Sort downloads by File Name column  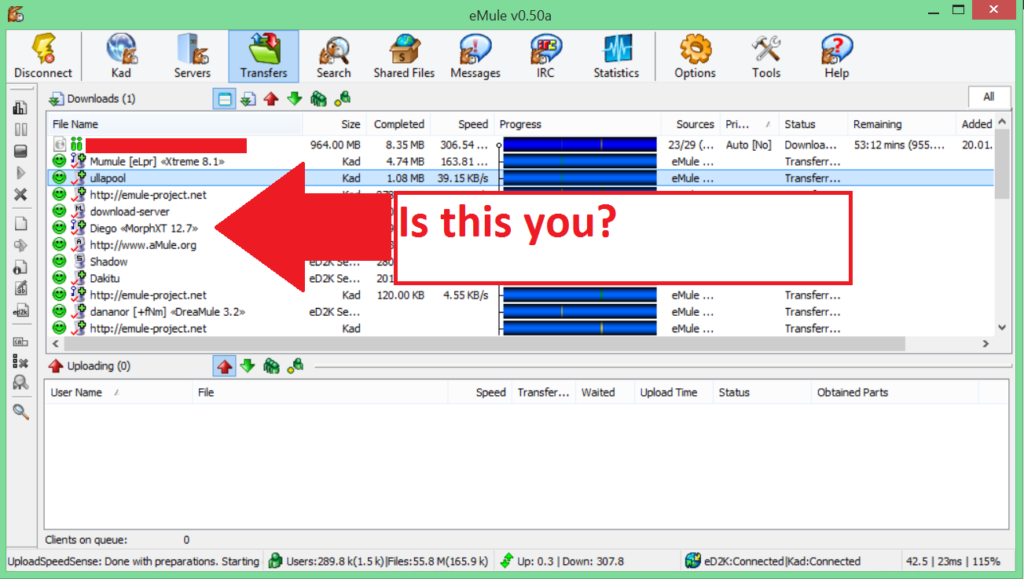coord(174,124)
